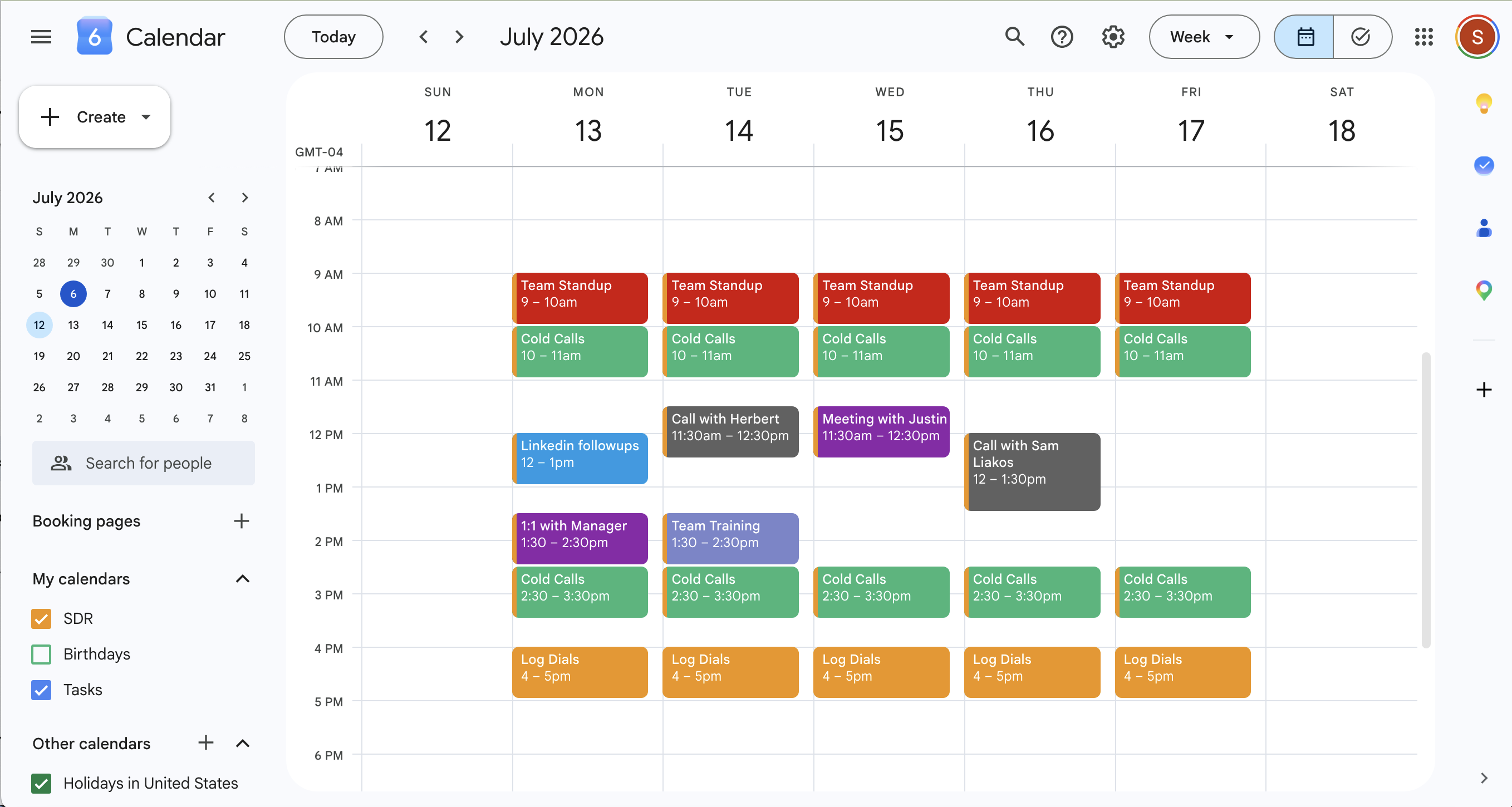Screen dimensions: 1512x807
Task: Open the Google account avatar
Action: click(x=1477, y=37)
